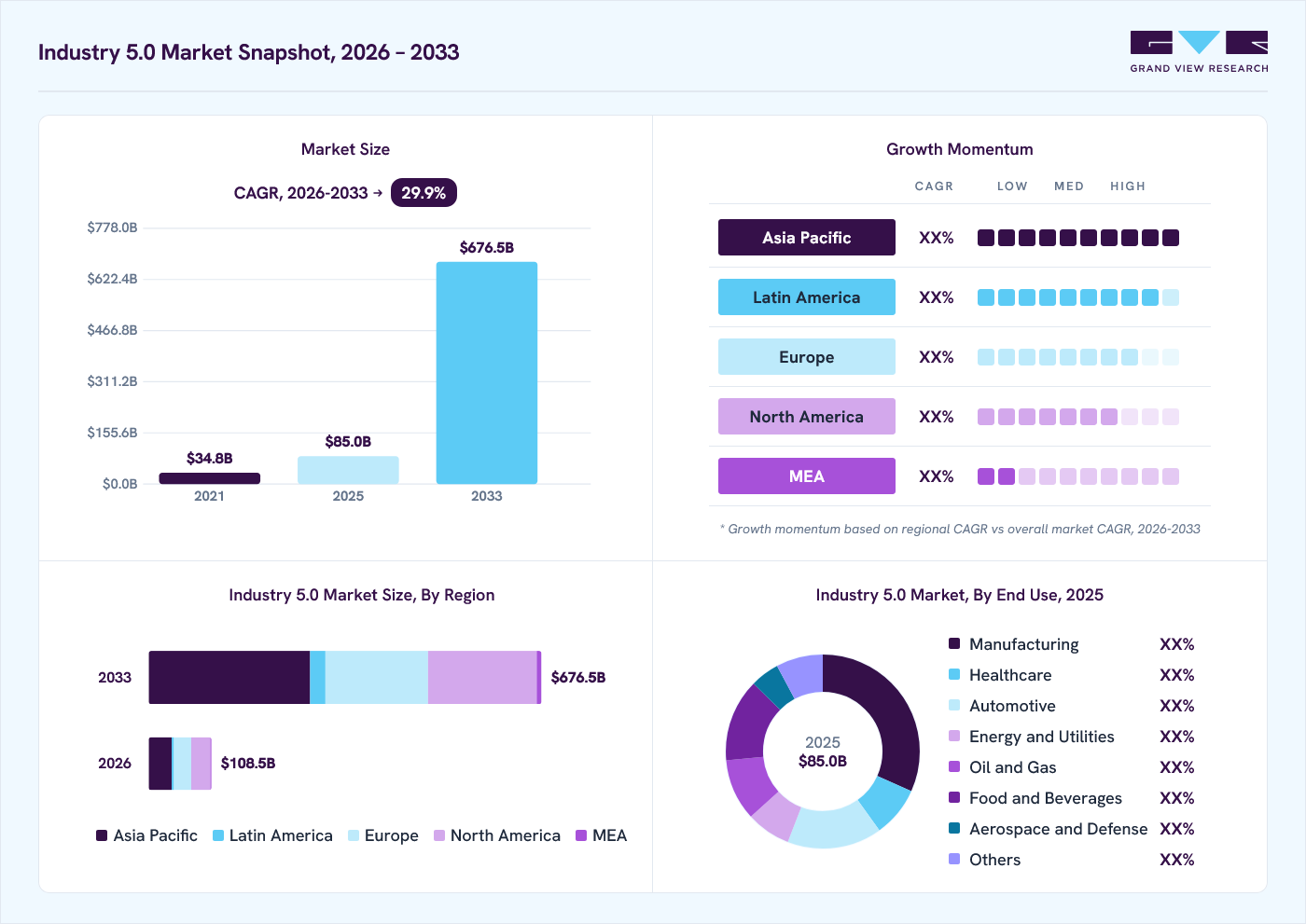Click the 2021 market size bar
1306x924 pixels.
pos(210,478)
